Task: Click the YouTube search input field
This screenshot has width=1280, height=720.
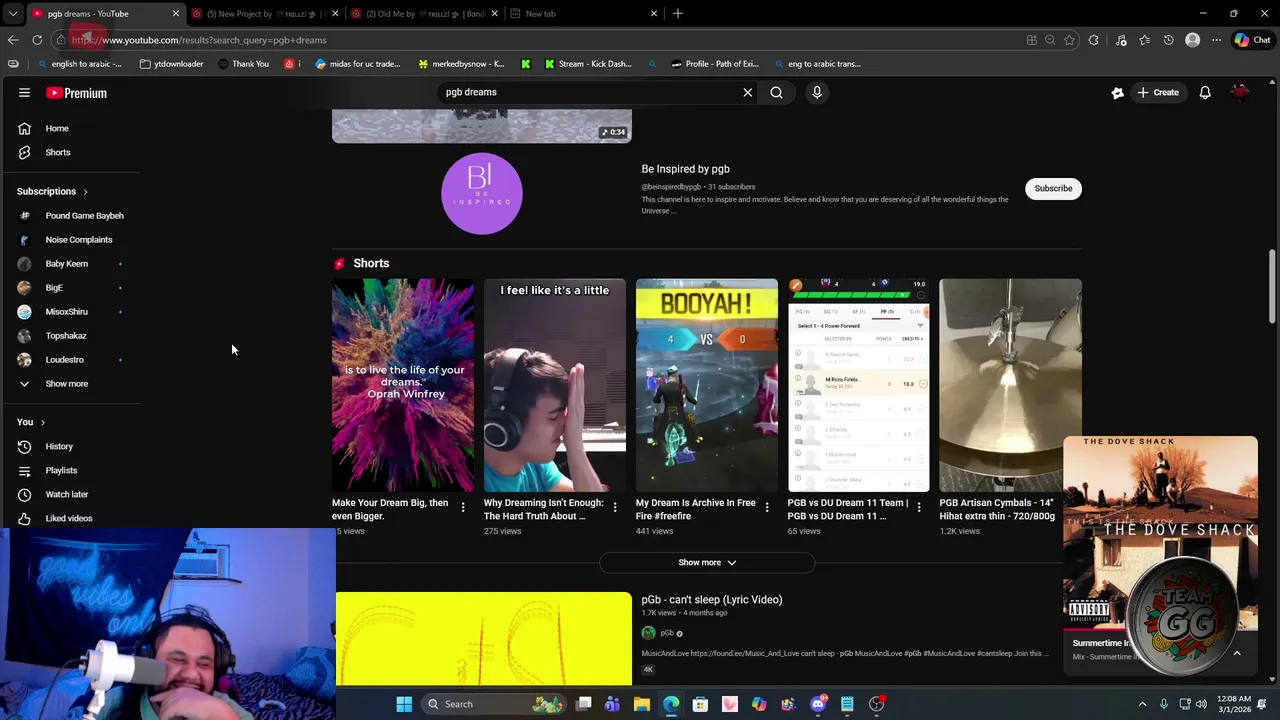Action: [590, 92]
